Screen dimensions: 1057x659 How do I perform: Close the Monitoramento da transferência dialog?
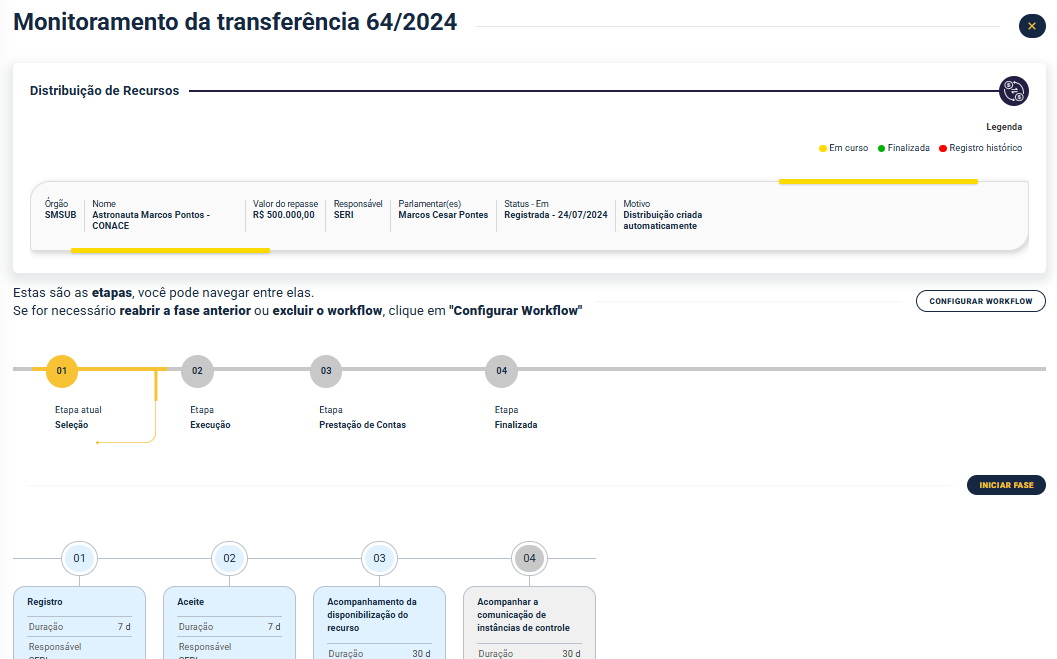click(1032, 26)
